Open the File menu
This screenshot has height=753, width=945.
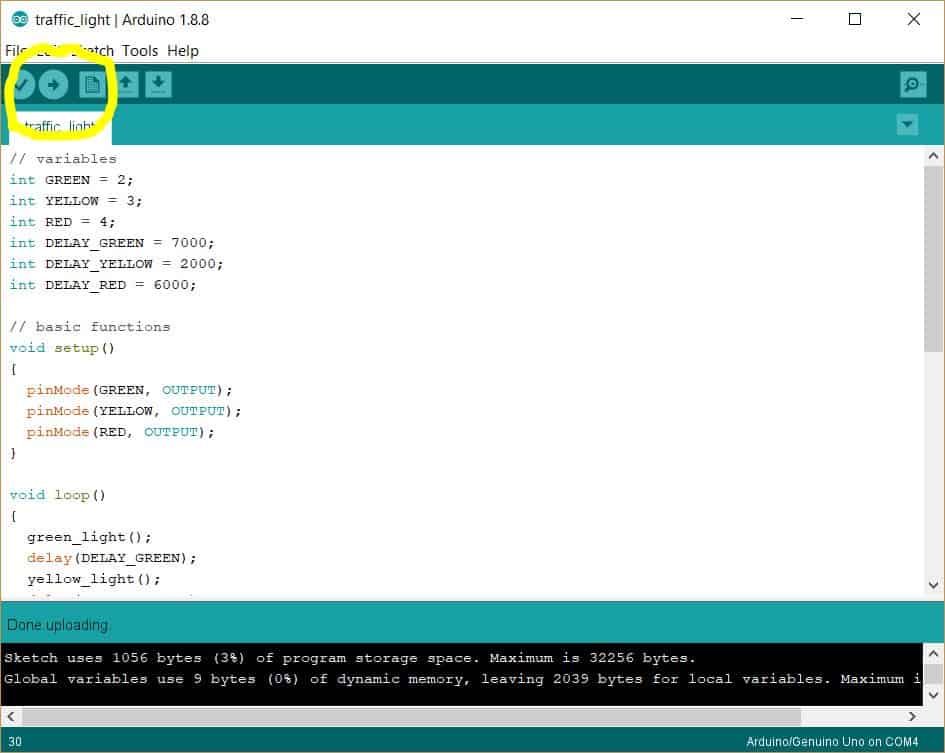click(15, 50)
